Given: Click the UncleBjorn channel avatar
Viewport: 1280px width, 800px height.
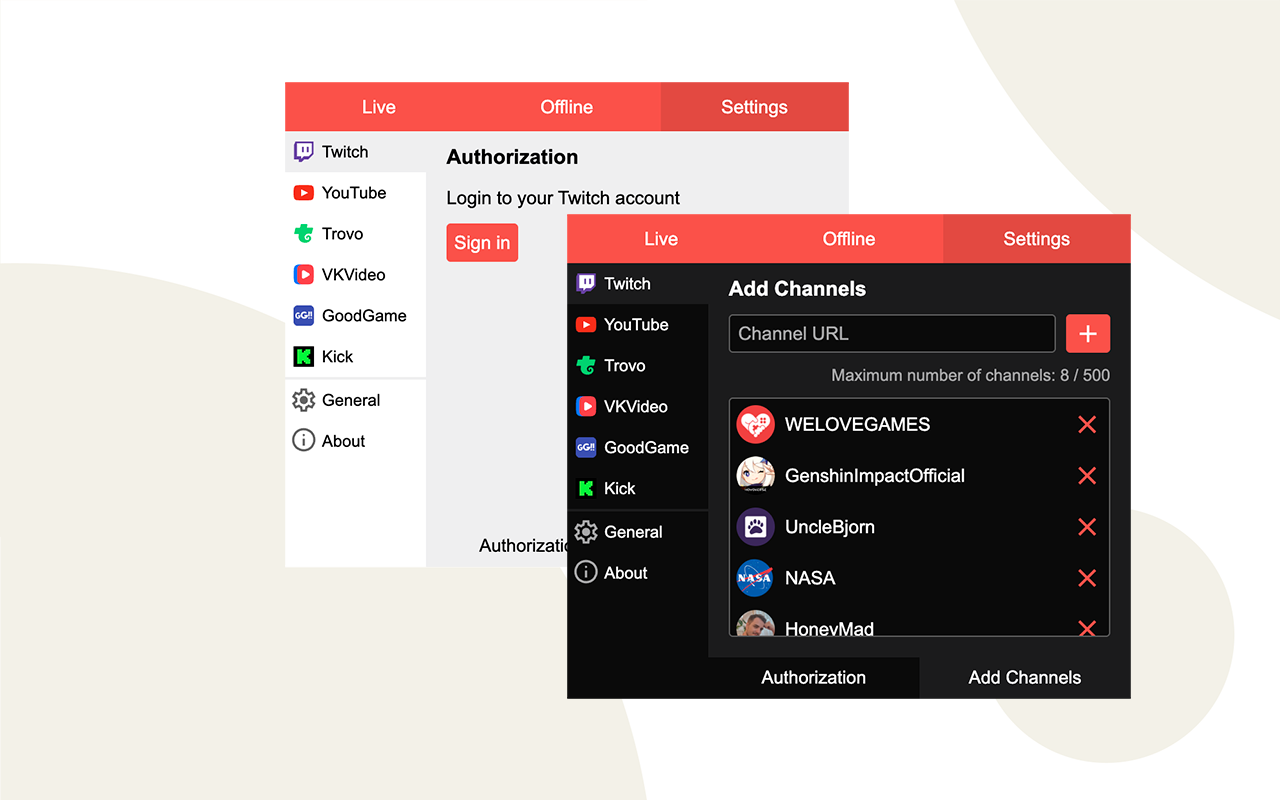Looking at the screenshot, I should [755, 527].
